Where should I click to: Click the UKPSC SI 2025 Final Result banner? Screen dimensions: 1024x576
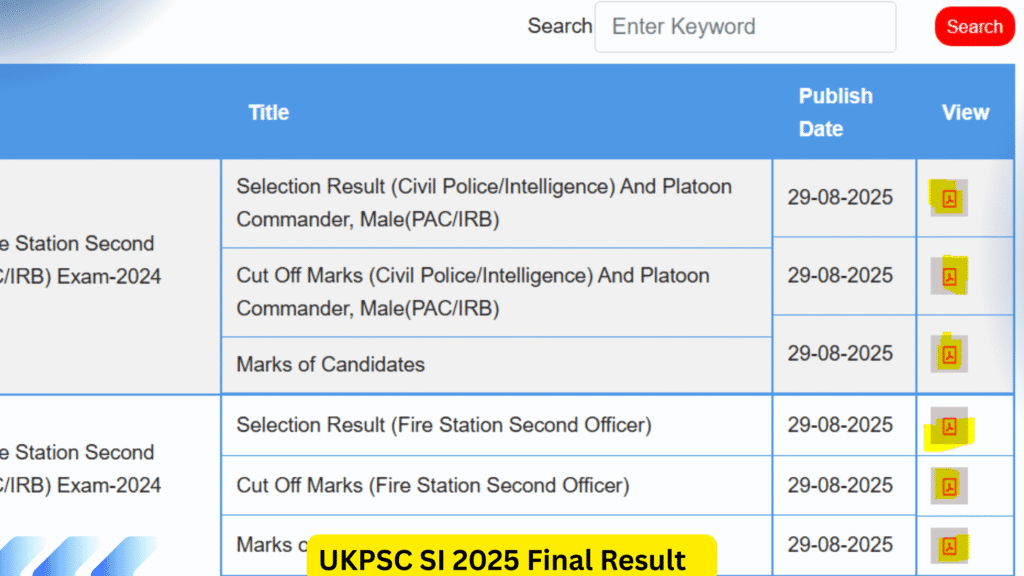click(511, 558)
